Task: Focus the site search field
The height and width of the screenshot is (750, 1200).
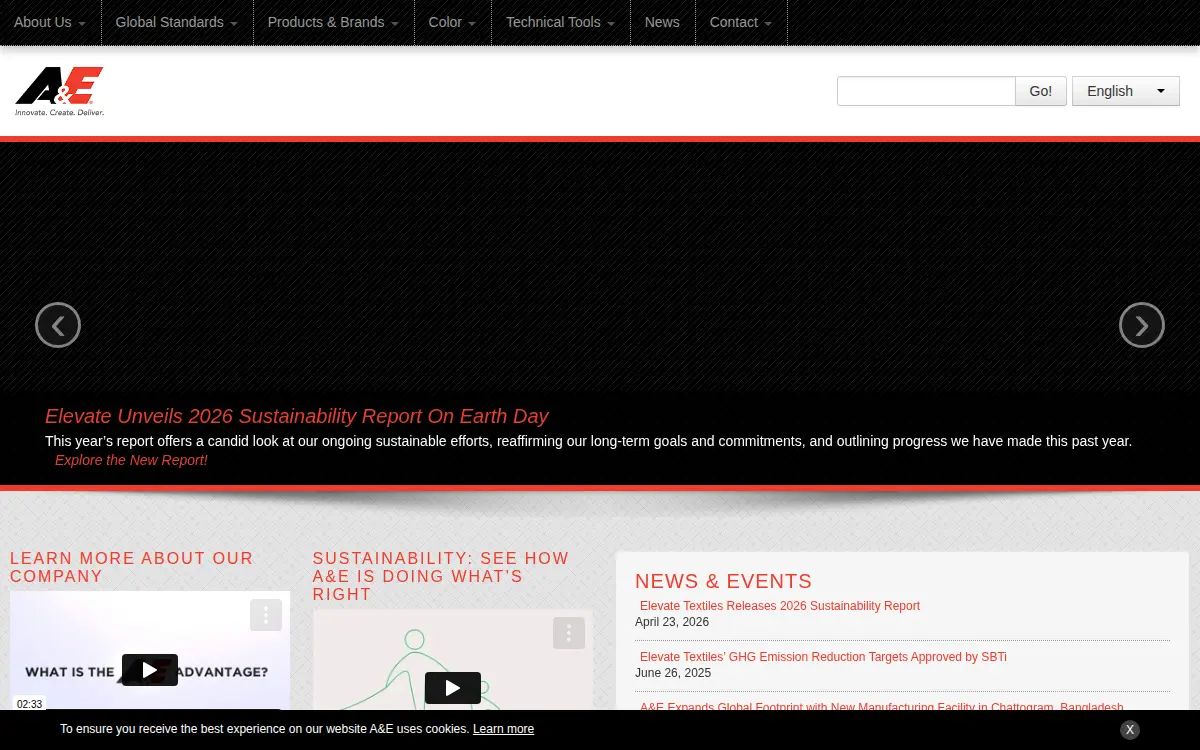Action: pyautogui.click(x=926, y=91)
